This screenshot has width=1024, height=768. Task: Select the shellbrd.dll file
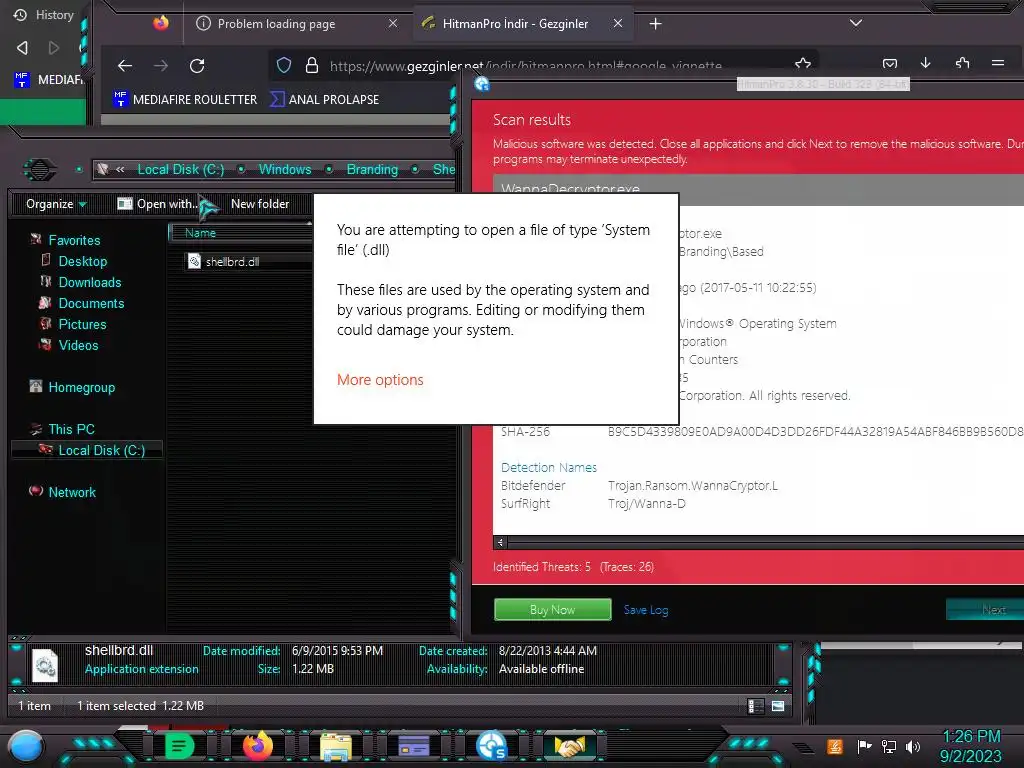(224, 261)
